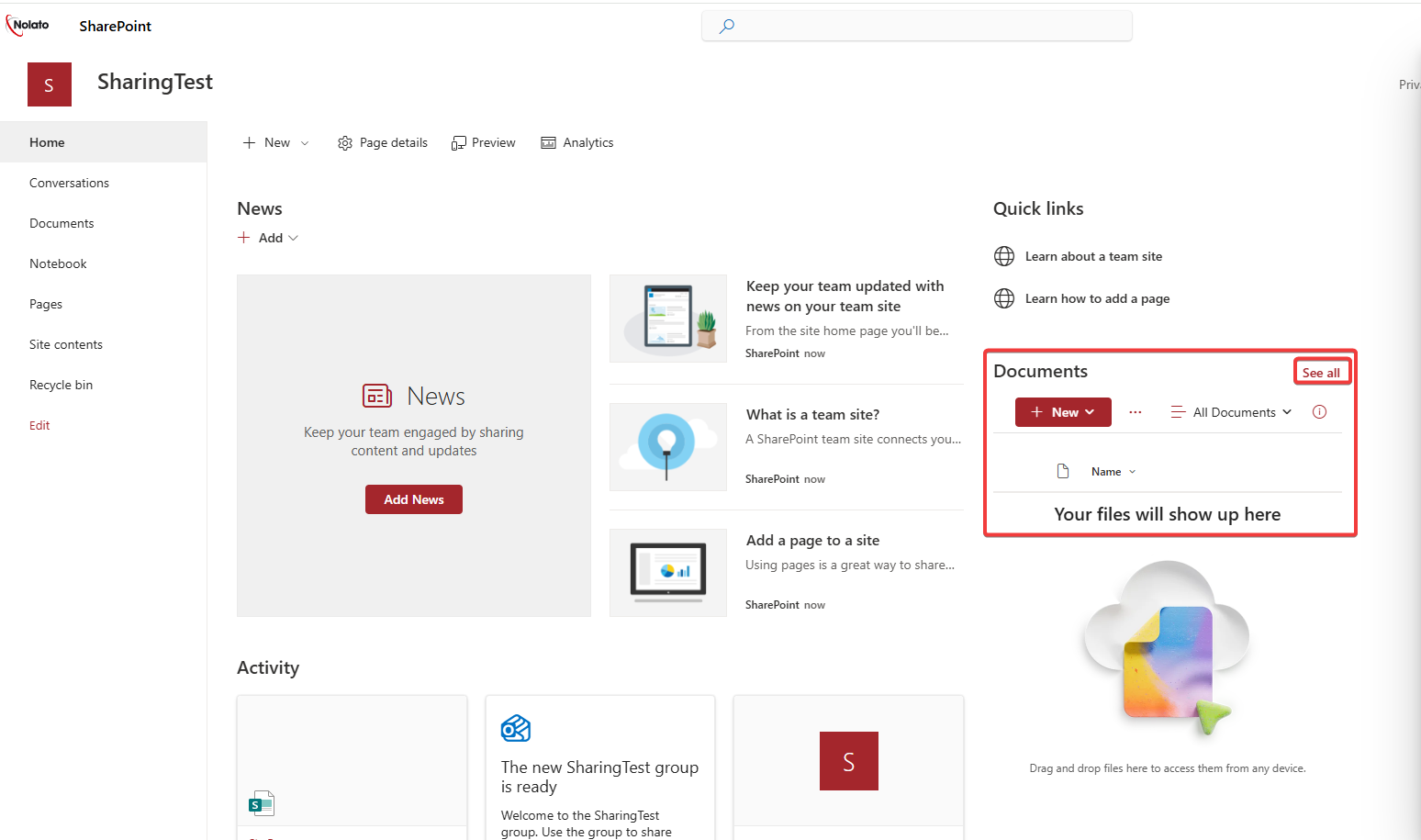This screenshot has width=1421, height=840.
Task: Click the search magnifier icon
Action: pyautogui.click(x=726, y=27)
